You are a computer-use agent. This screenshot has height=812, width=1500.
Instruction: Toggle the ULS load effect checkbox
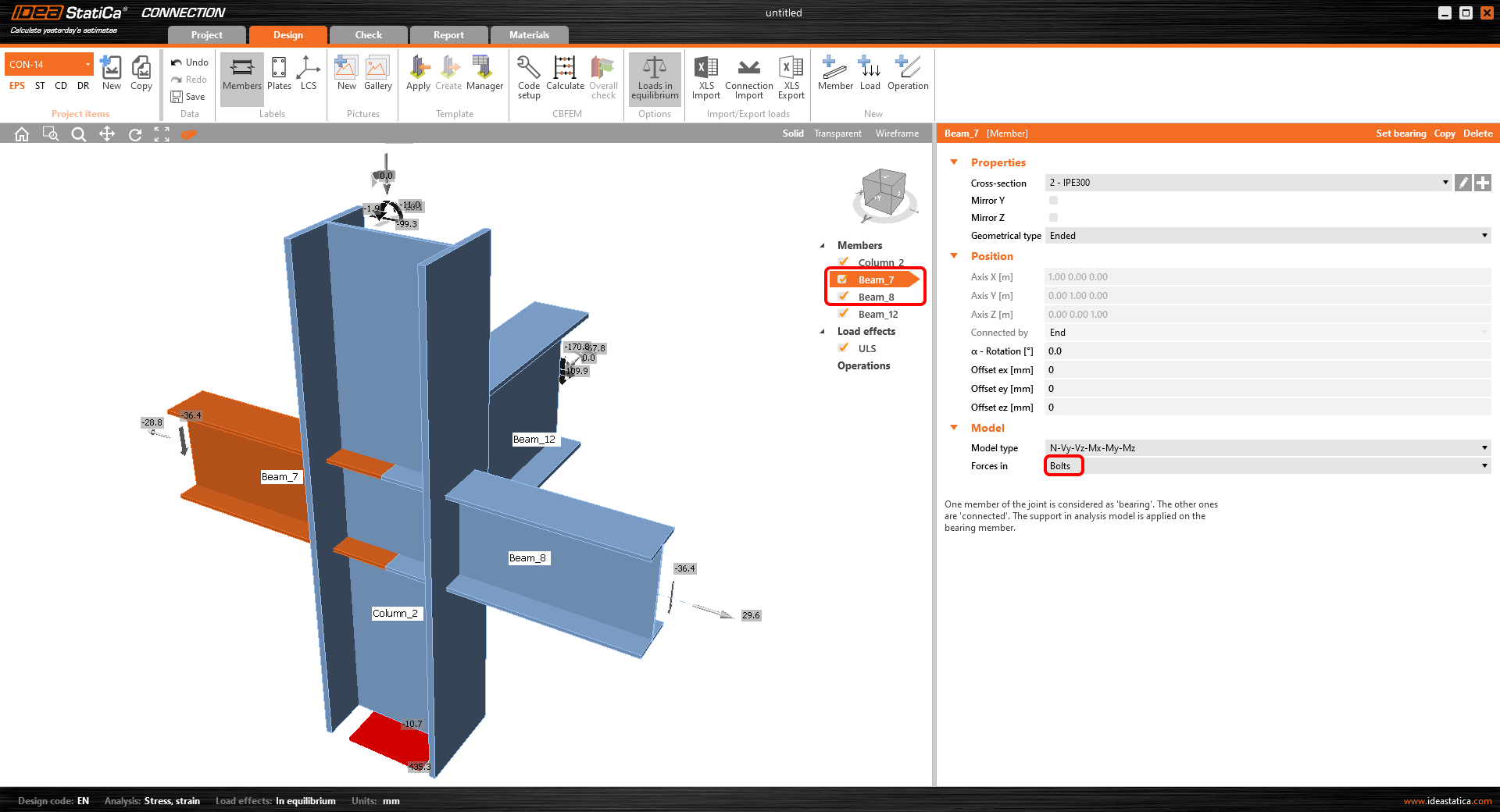pyautogui.click(x=844, y=348)
